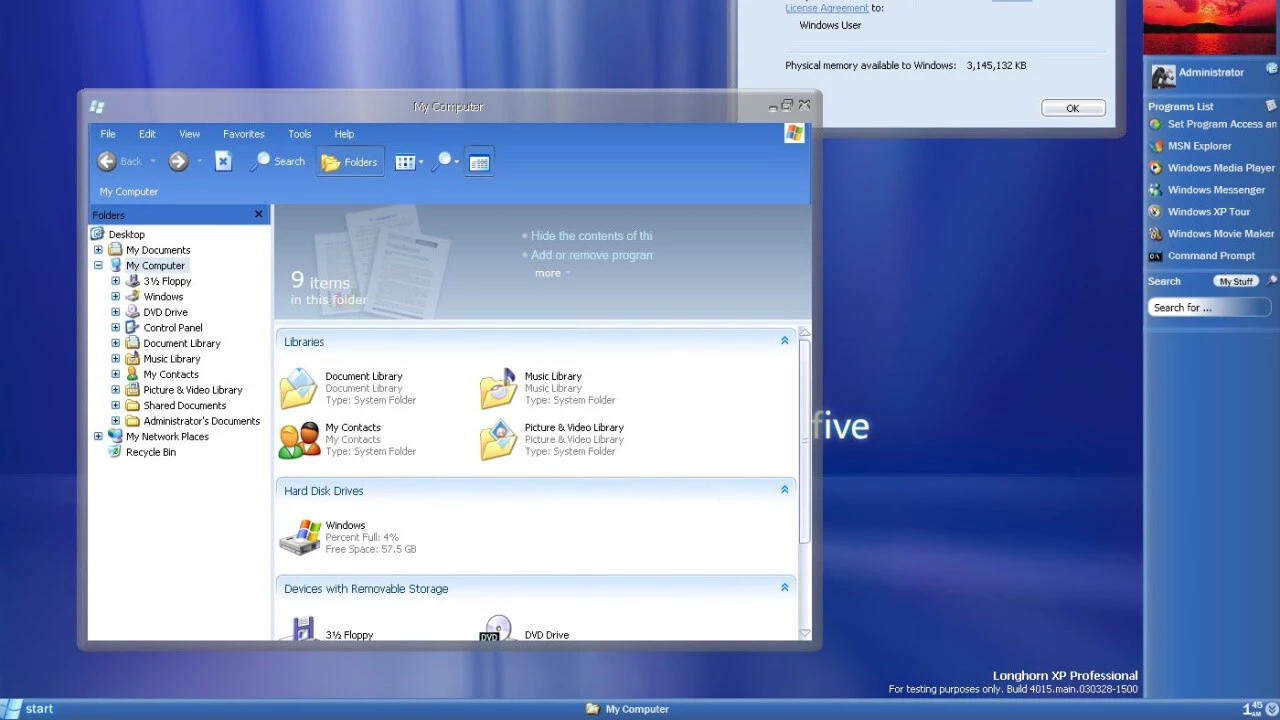
Task: Open the Windows hard disk drive icon
Action: tap(300, 537)
